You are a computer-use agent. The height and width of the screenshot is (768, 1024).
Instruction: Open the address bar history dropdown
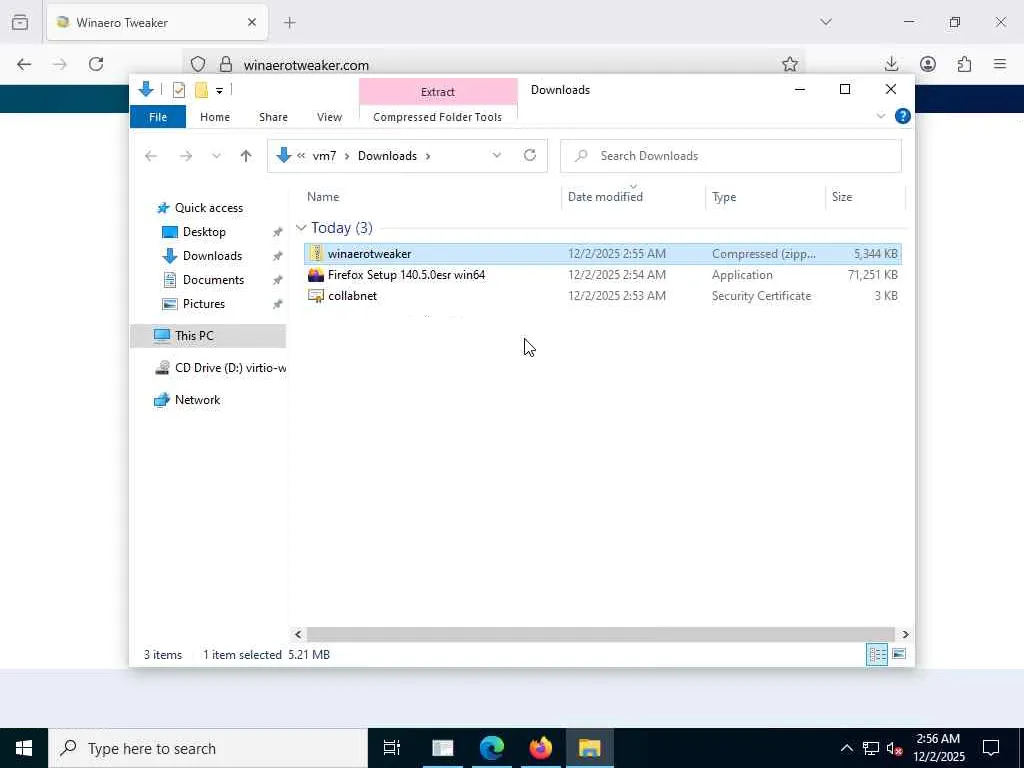tap(497, 155)
